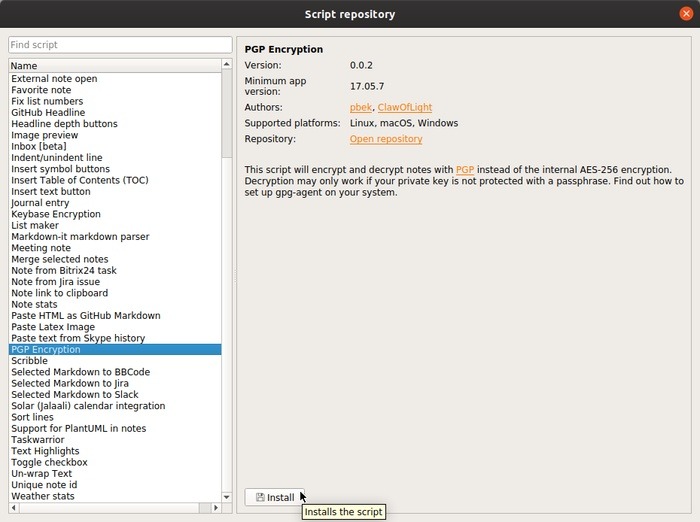Select the External note open script
Viewport: 700px width, 522px height.
point(115,79)
